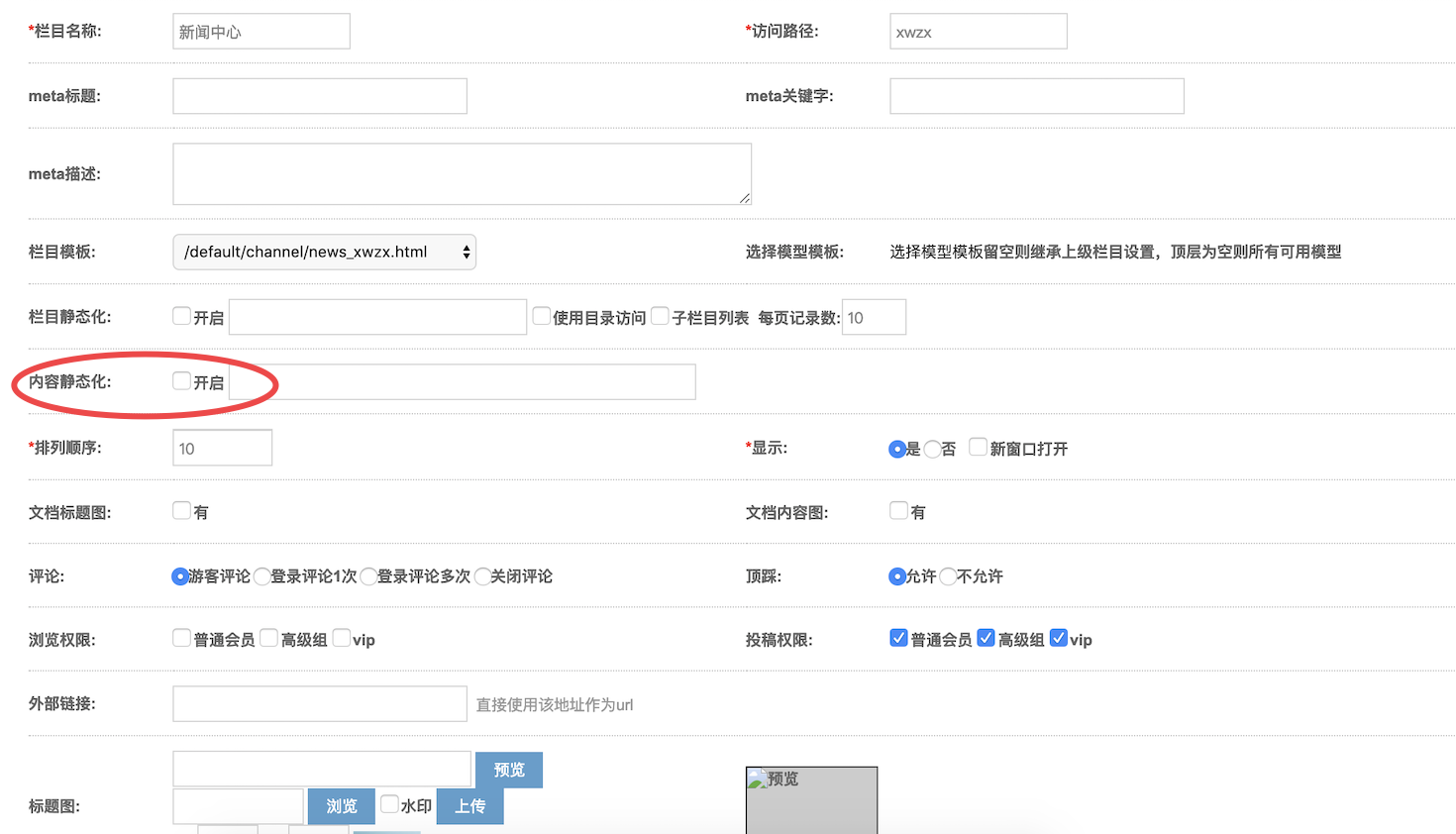Enable the 栏目静态化 开启 checkbox
The height and width of the screenshot is (834, 1456).
[181, 316]
